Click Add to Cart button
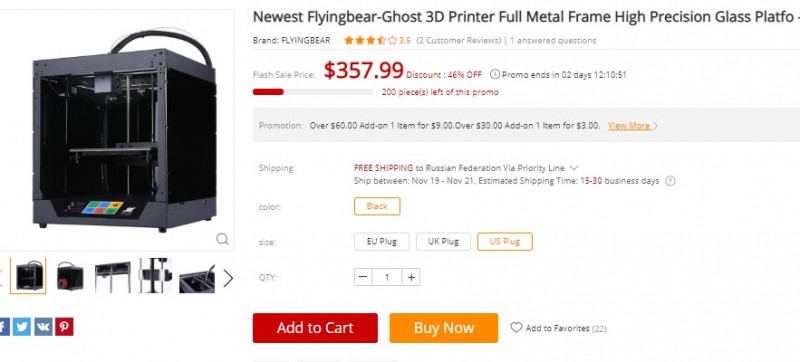 315,328
